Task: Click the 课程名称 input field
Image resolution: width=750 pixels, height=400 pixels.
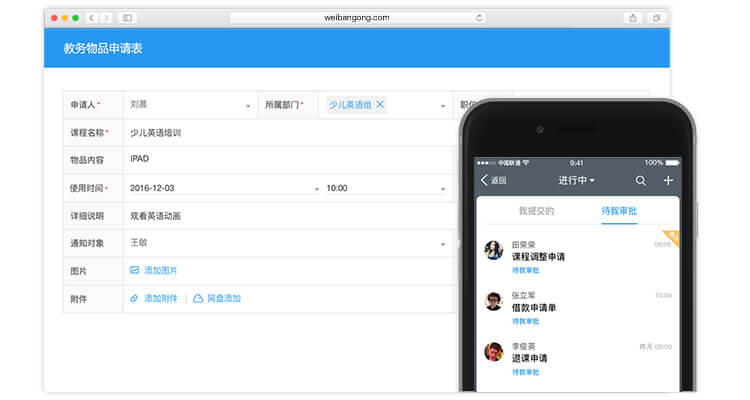Action: pyautogui.click(x=290, y=132)
